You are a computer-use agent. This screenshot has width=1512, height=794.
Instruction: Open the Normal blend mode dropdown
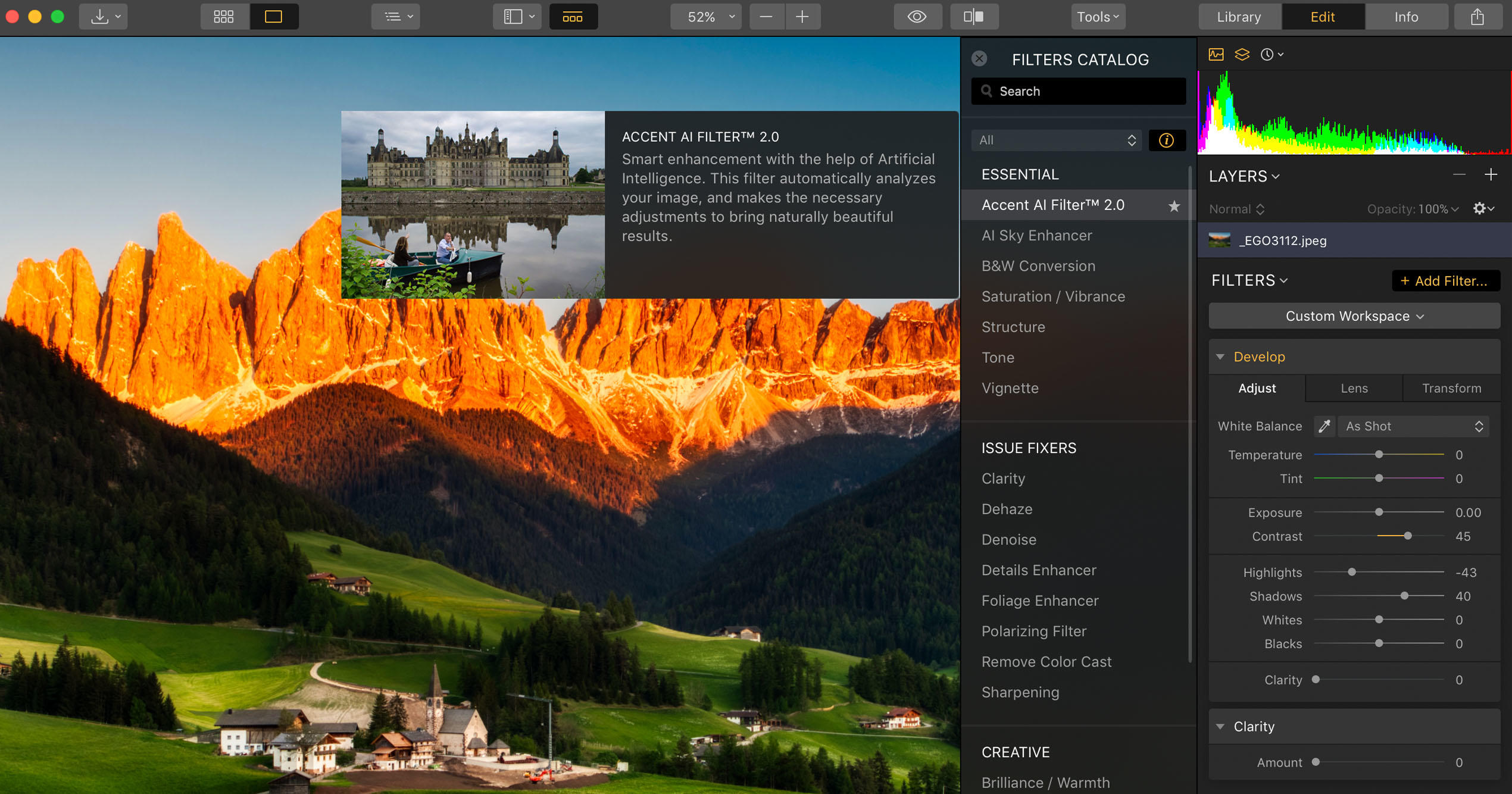tap(1236, 209)
